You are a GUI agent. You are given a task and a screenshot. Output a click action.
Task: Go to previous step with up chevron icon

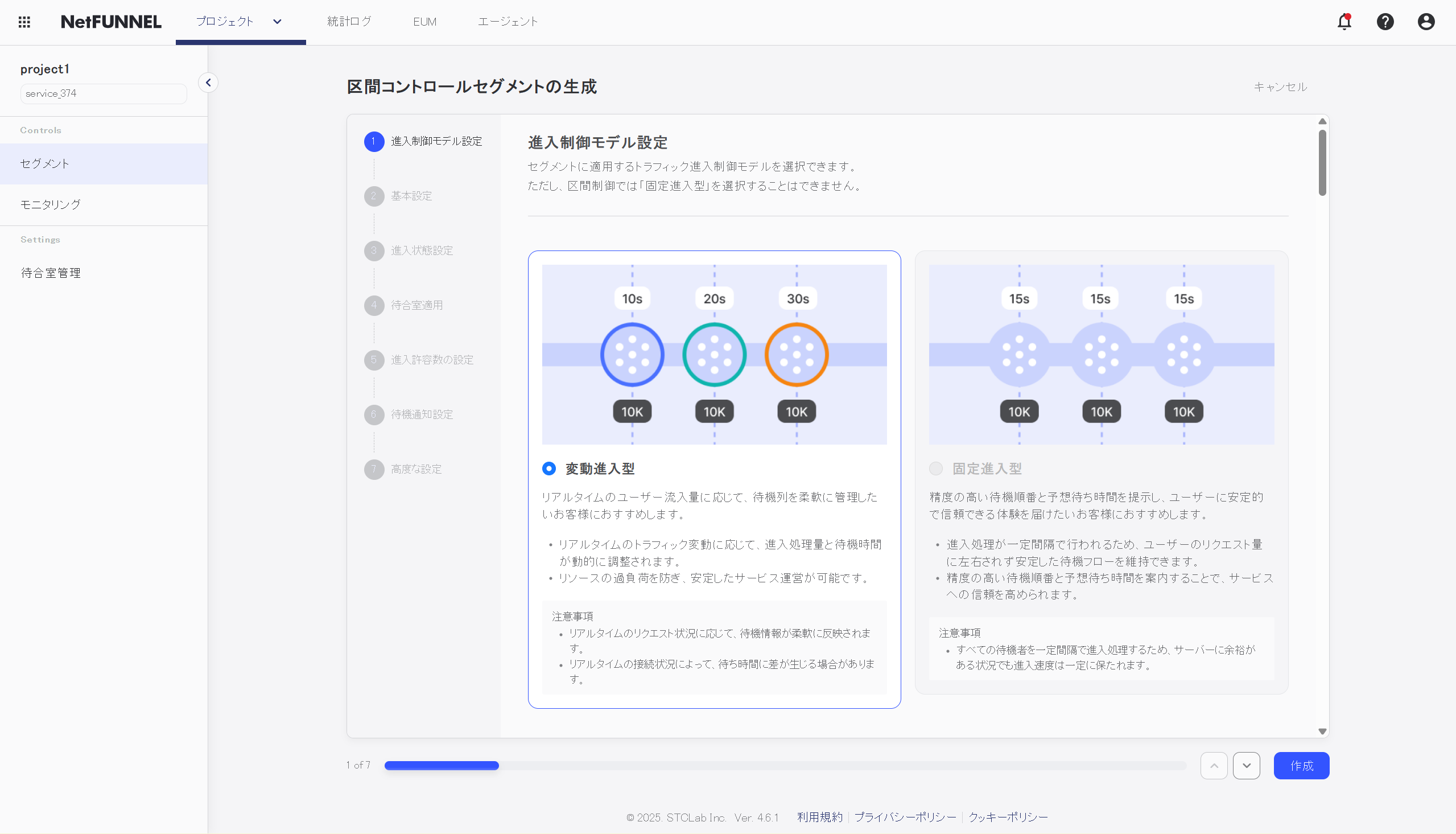1214,765
